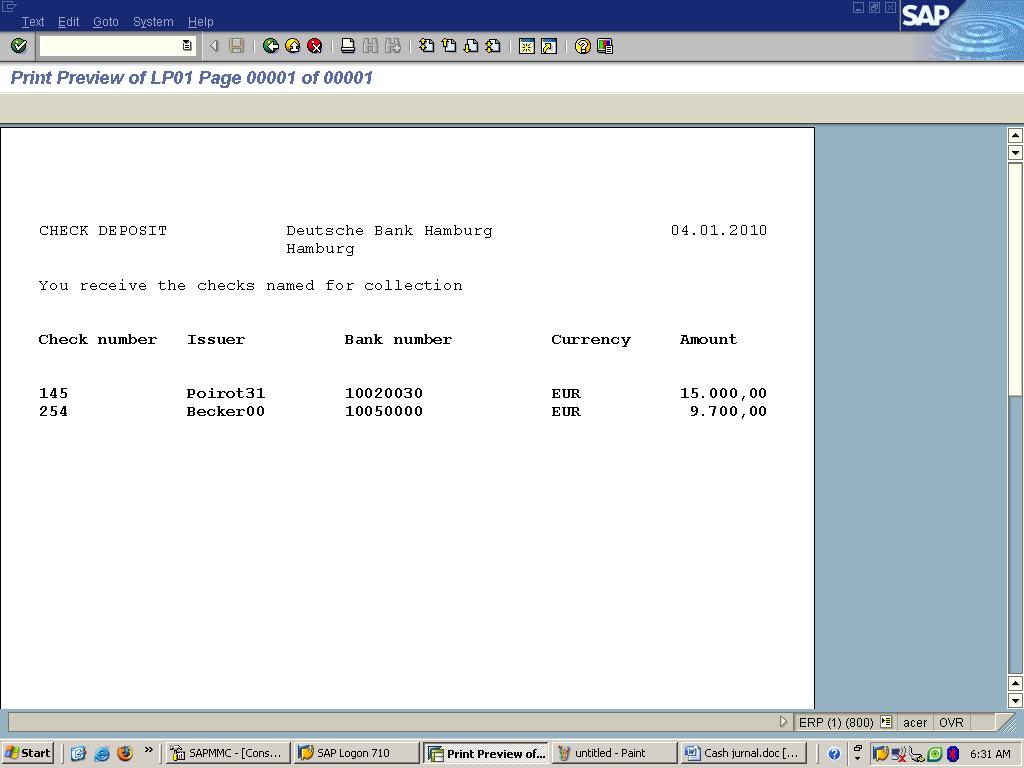Screen dimensions: 1024x768
Task: Expand the status bar message triangle
Action: click(783, 722)
